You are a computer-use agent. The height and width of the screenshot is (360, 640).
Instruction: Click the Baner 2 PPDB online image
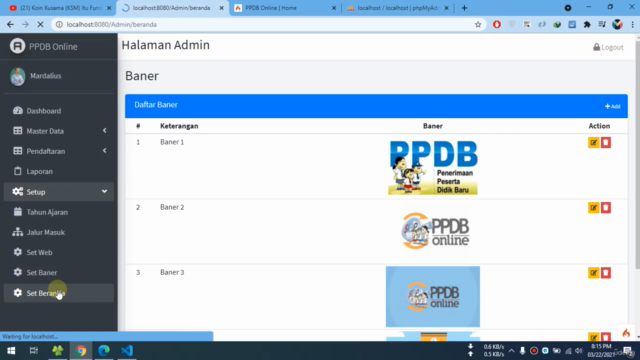[x=435, y=231]
